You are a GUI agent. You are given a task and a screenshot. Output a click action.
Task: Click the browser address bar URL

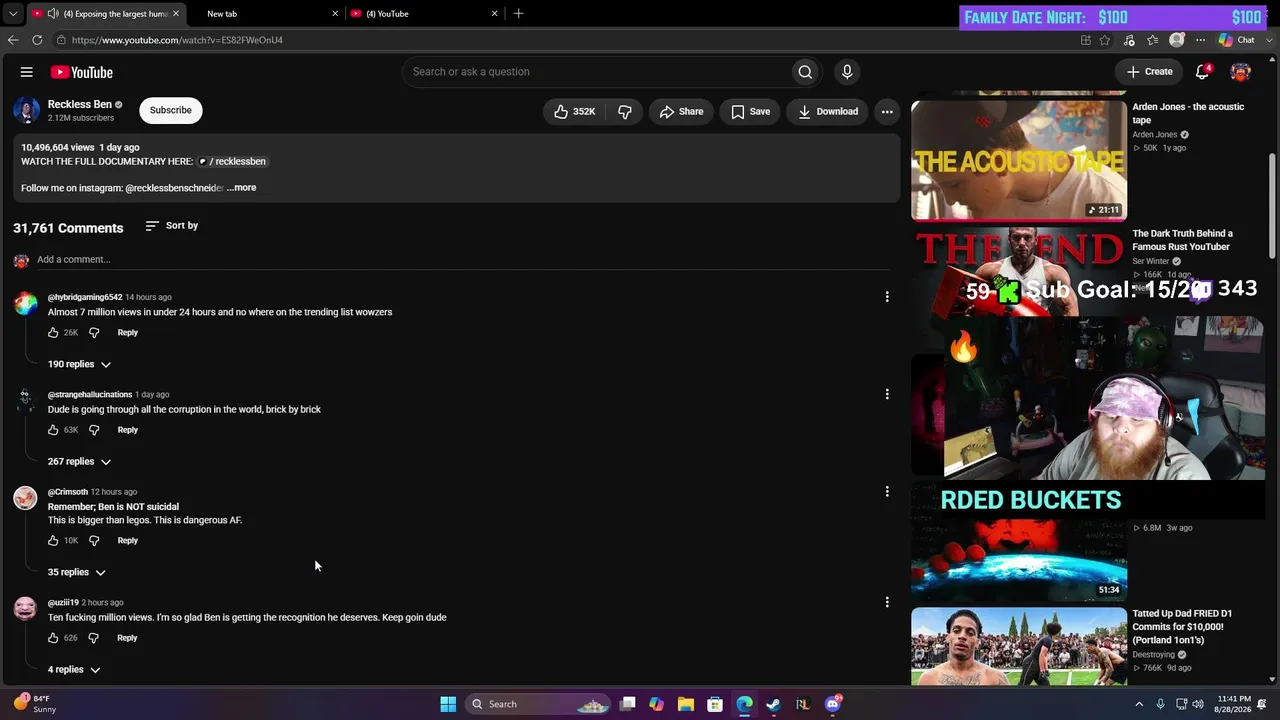pos(177,40)
